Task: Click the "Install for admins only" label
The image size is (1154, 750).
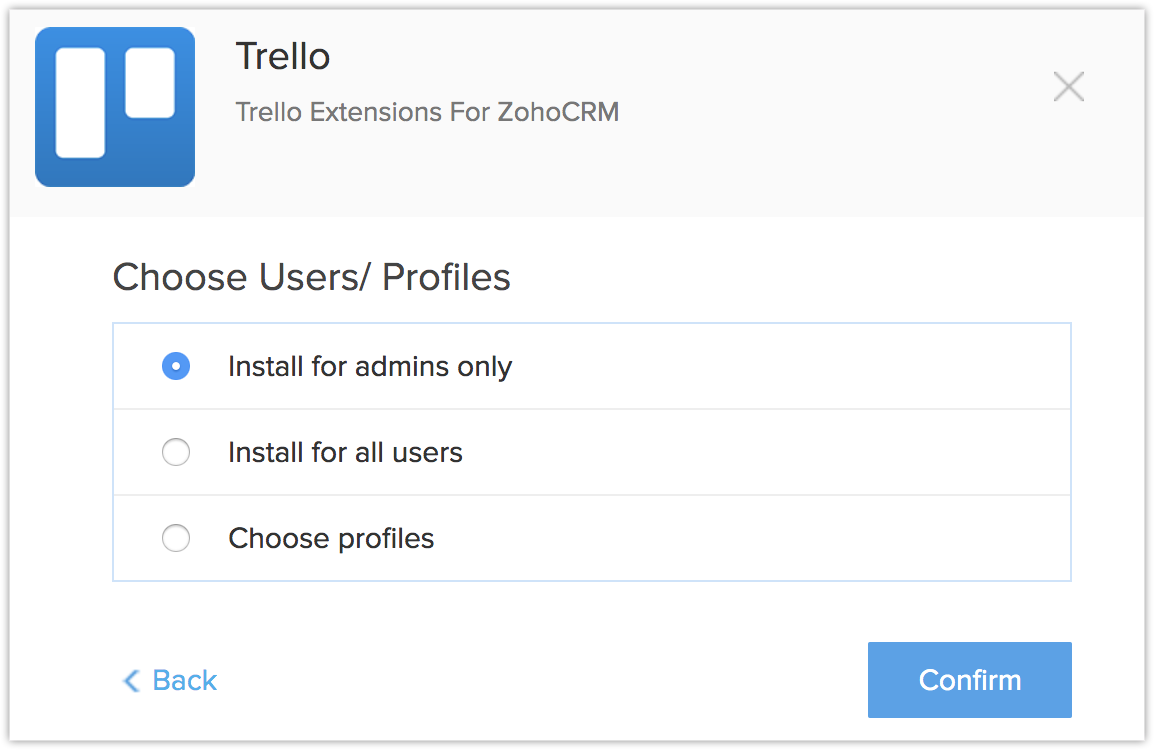Action: click(x=369, y=367)
